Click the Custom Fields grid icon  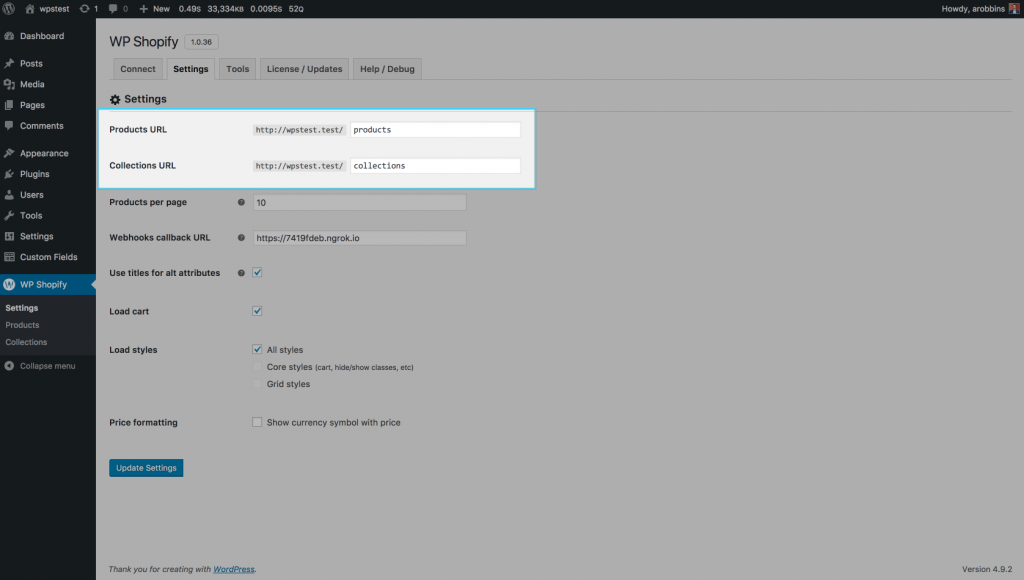tap(9, 257)
